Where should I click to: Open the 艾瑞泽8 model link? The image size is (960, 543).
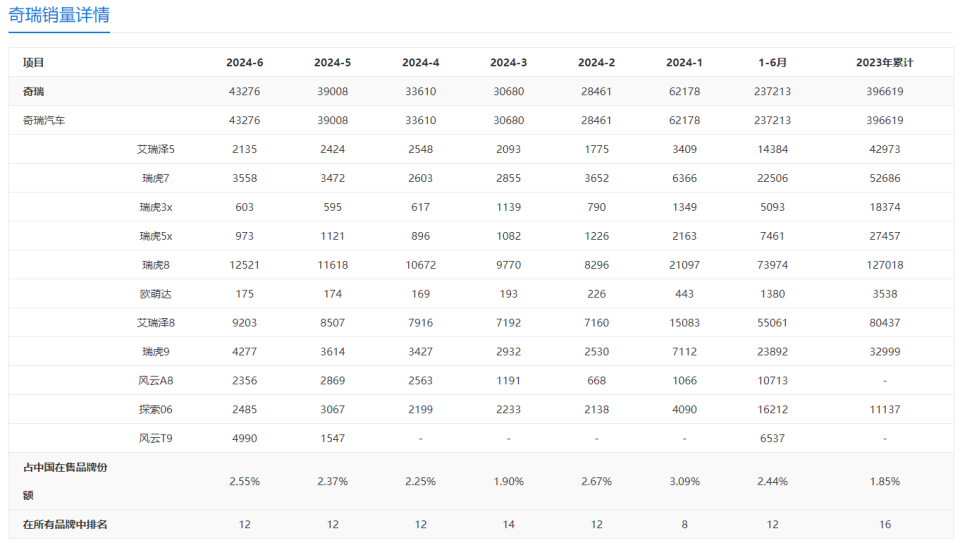155,323
